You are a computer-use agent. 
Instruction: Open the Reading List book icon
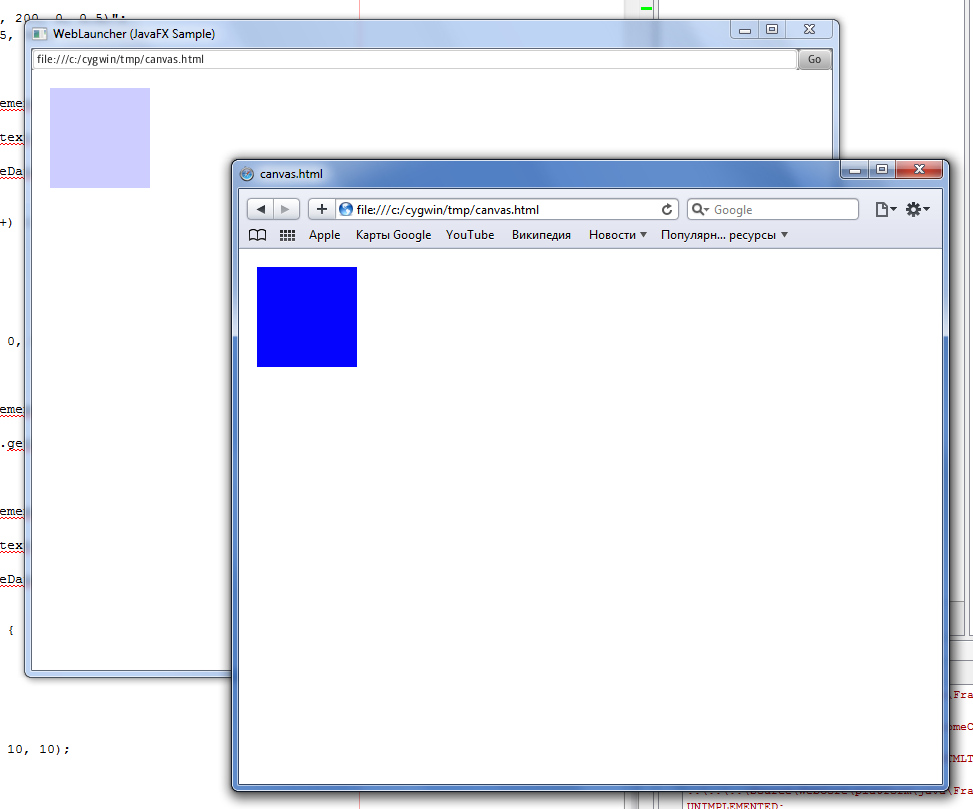(x=257, y=235)
